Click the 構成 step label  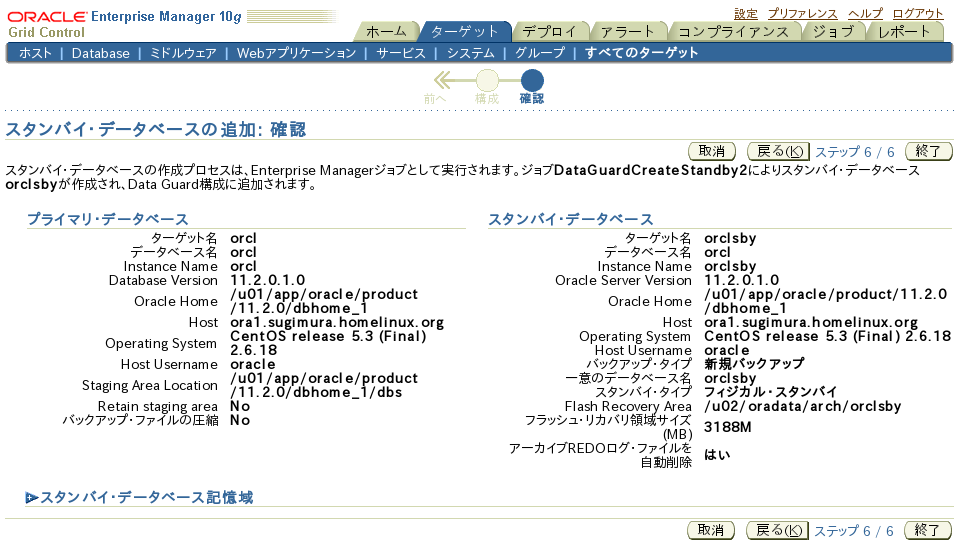(x=487, y=99)
